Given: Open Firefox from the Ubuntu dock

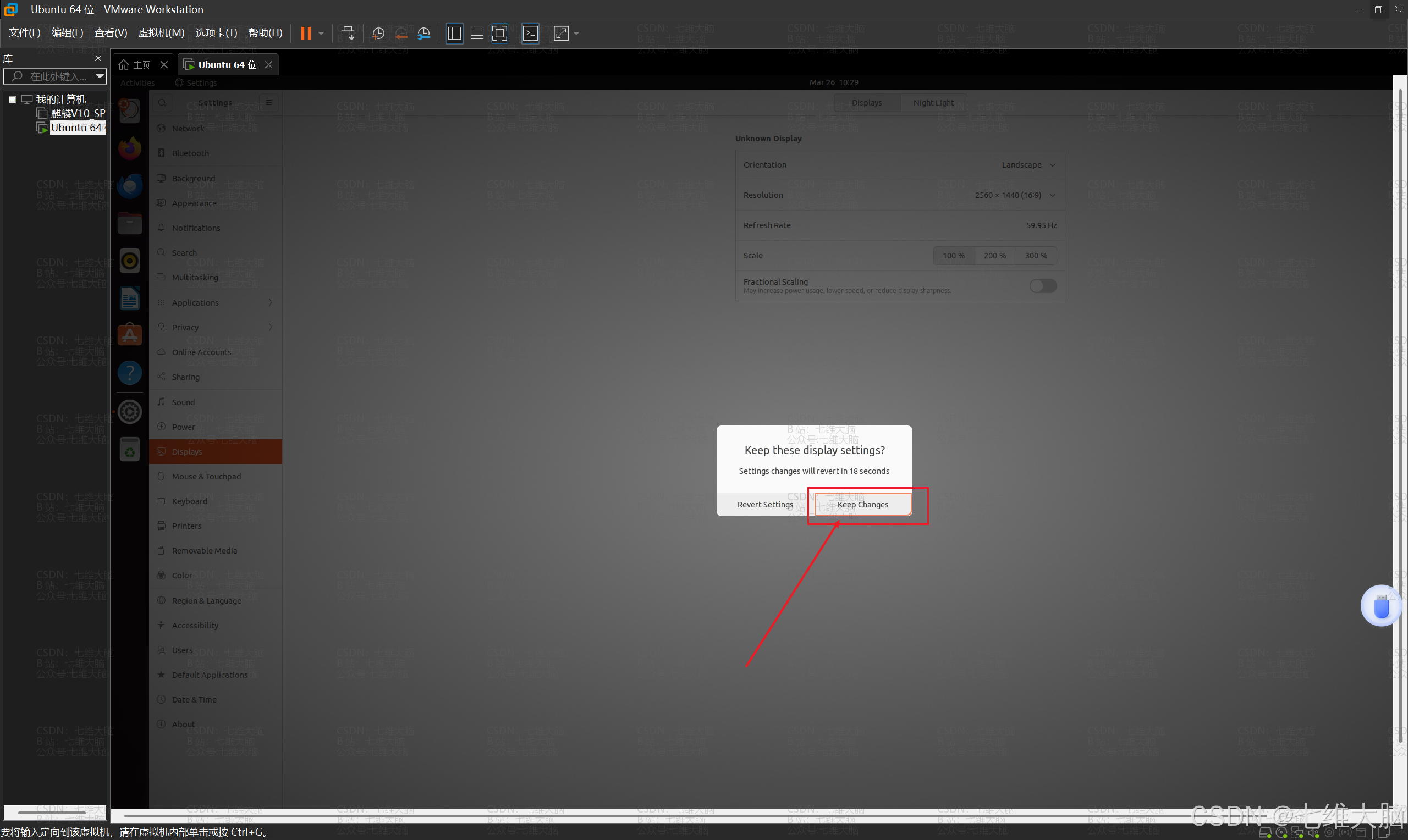Looking at the screenshot, I should click(130, 149).
